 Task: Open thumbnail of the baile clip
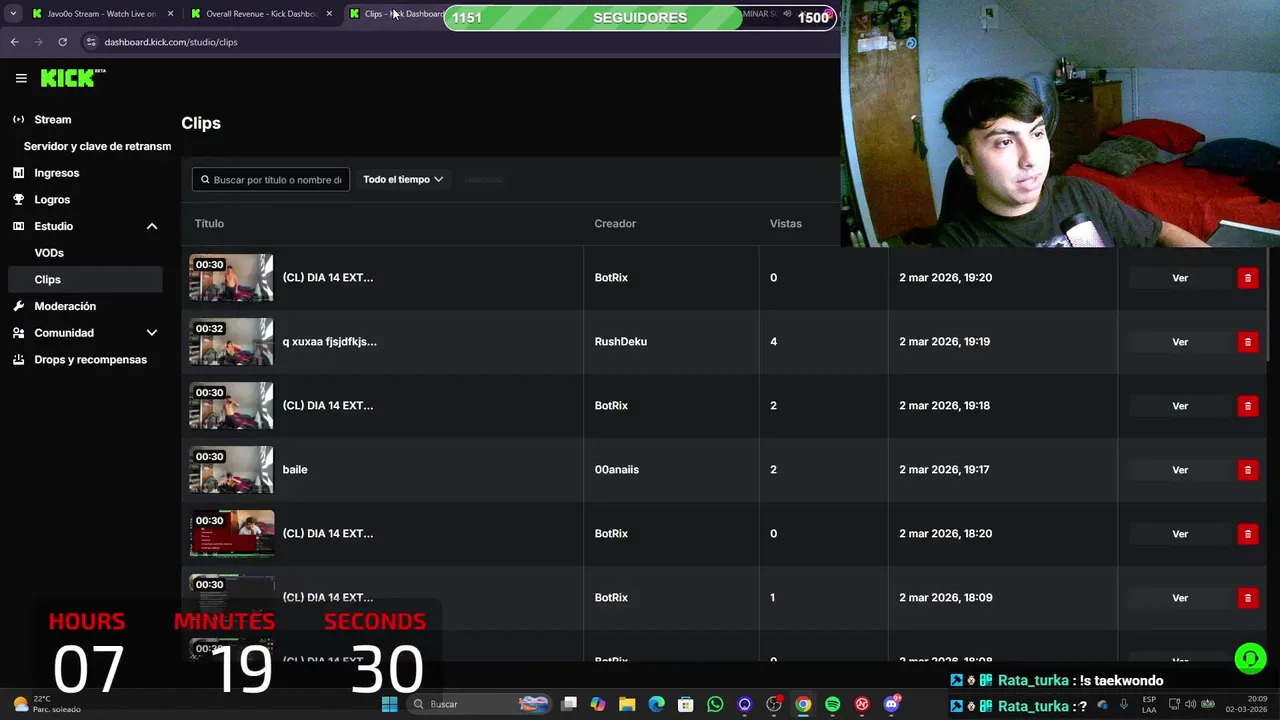[231, 470]
